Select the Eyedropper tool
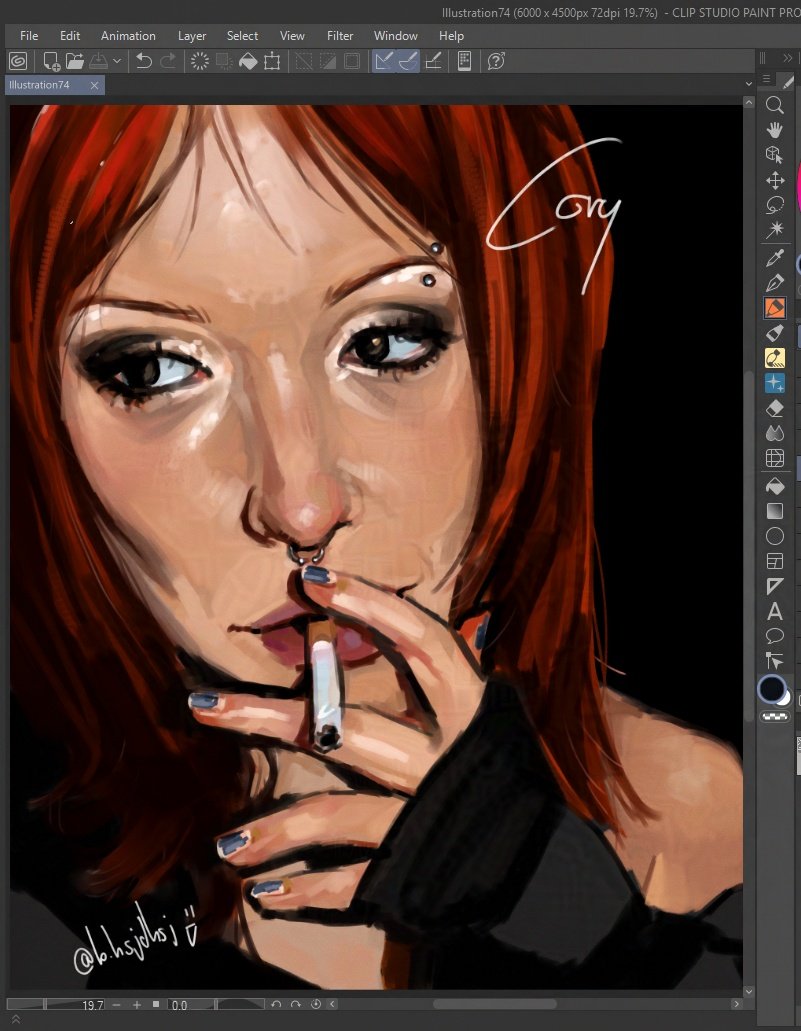 [x=775, y=258]
